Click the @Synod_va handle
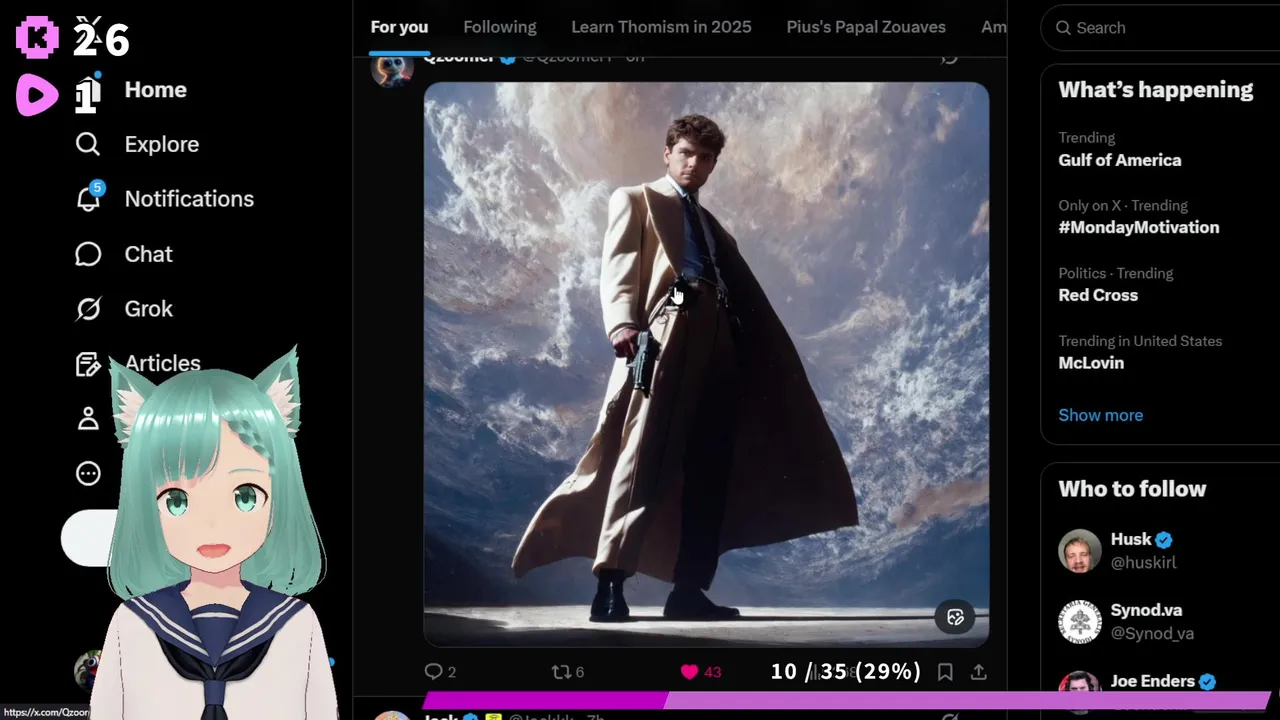Screen dimensions: 1280x720 1152,633
